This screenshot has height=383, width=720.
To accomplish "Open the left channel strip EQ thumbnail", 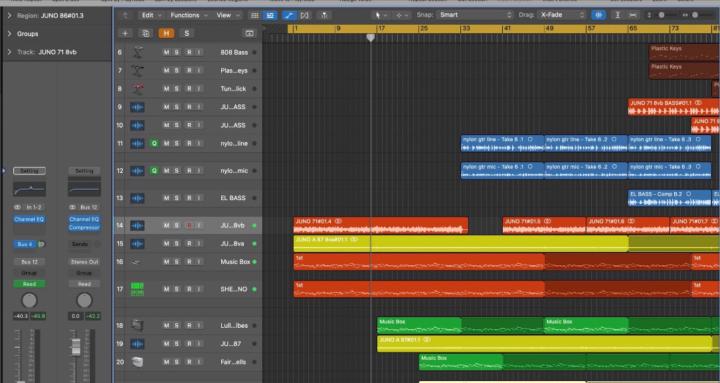I will (29, 189).
